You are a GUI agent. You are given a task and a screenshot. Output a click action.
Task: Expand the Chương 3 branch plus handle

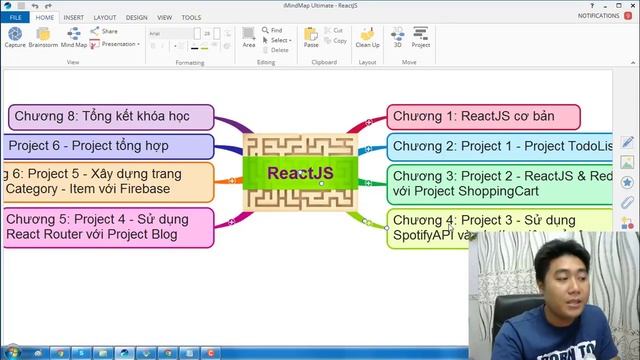point(368,183)
